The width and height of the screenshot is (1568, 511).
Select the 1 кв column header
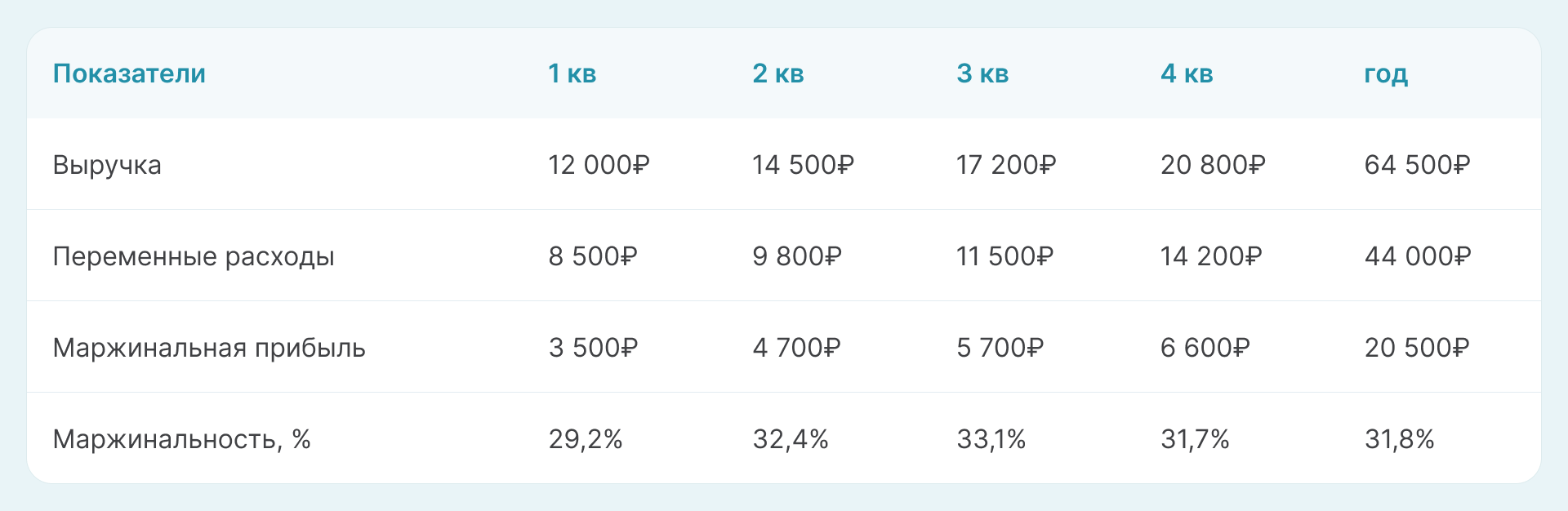pyautogui.click(x=572, y=73)
